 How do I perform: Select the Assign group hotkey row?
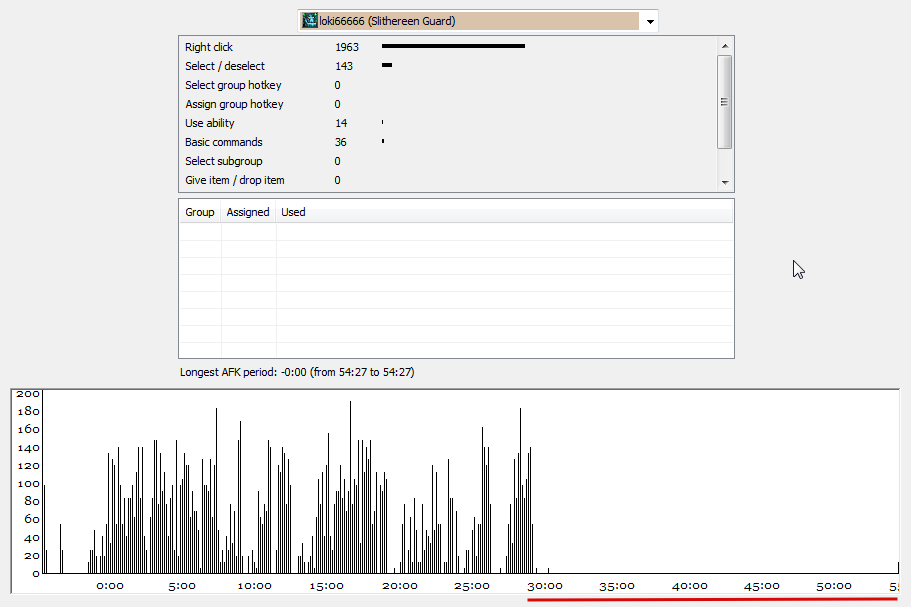pyautogui.click(x=448, y=104)
